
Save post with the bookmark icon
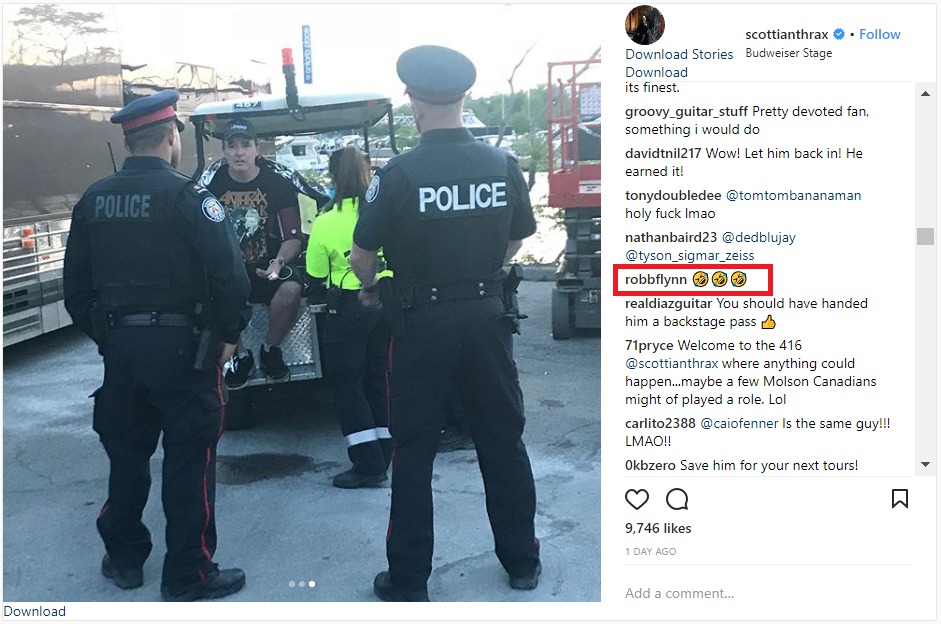pos(900,499)
